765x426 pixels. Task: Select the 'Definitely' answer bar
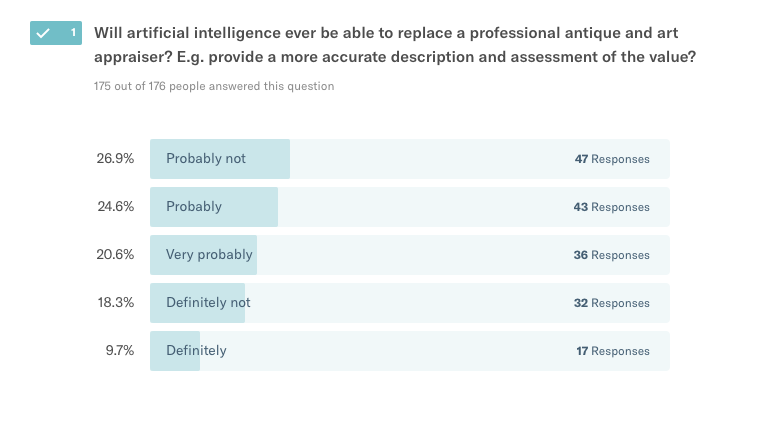(409, 351)
